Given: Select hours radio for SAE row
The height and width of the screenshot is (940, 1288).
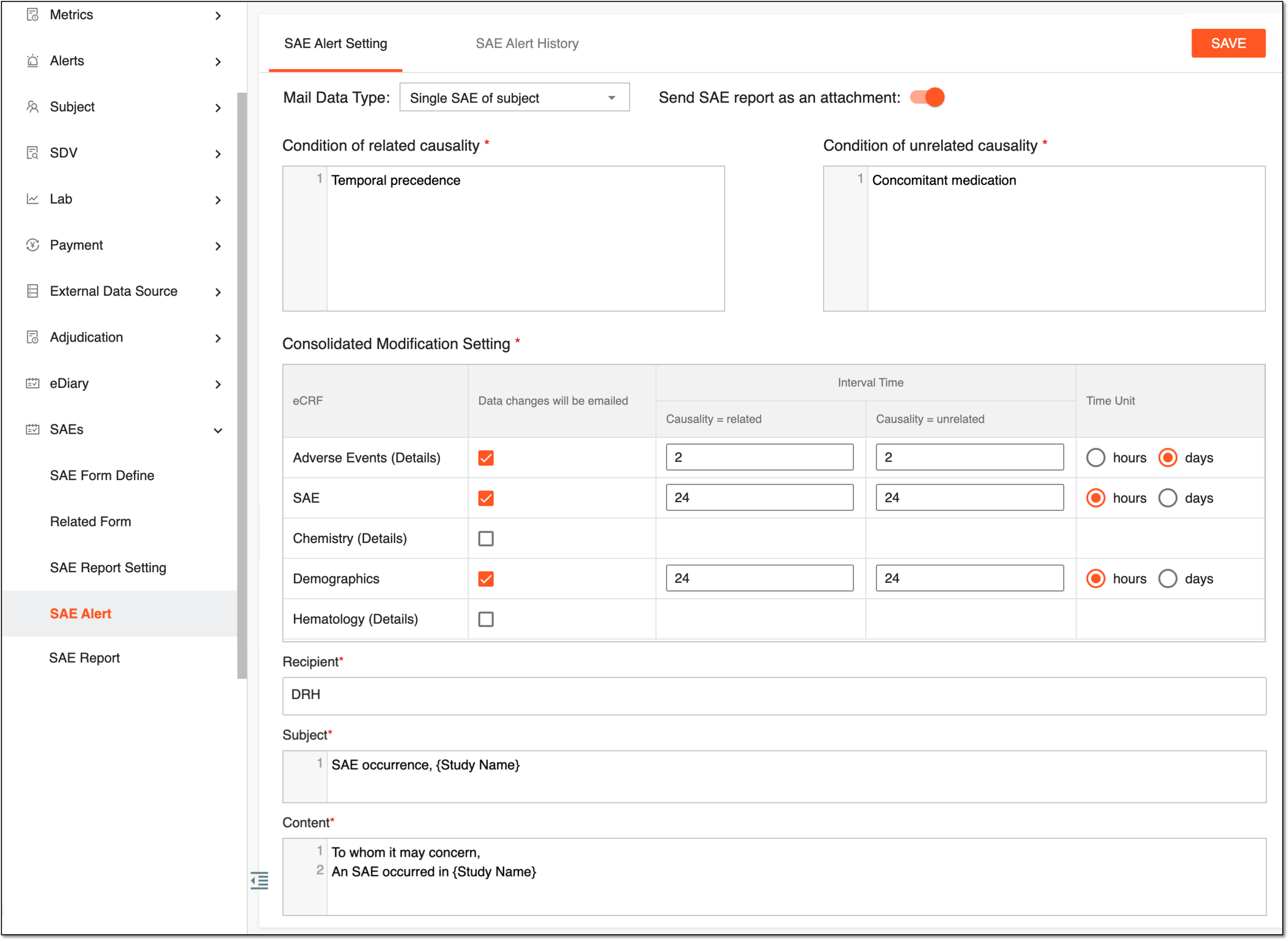Looking at the screenshot, I should (1096, 499).
